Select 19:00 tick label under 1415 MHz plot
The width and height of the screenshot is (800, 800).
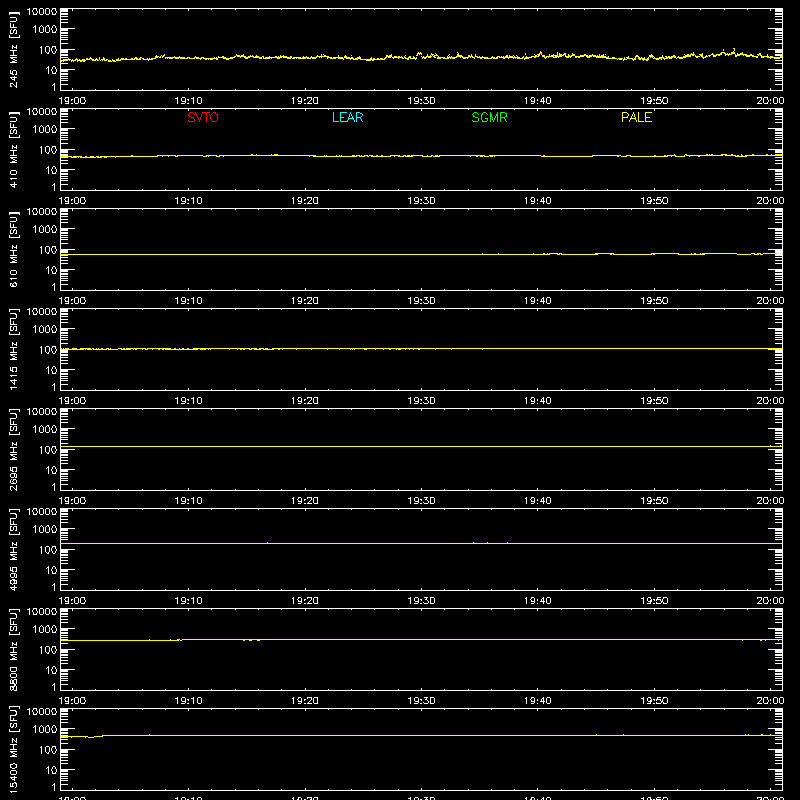click(72, 401)
